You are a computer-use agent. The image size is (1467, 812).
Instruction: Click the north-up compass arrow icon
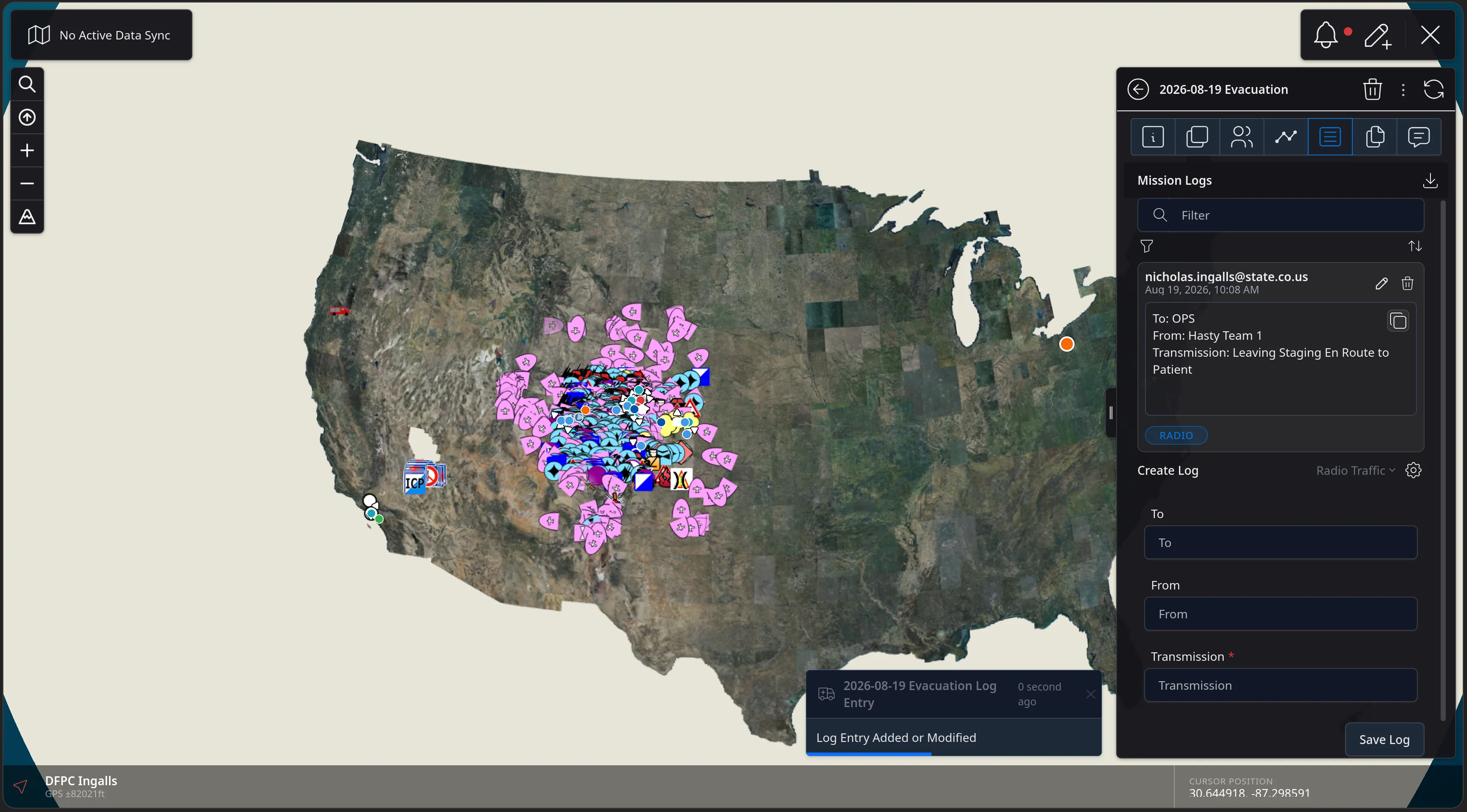(x=27, y=117)
